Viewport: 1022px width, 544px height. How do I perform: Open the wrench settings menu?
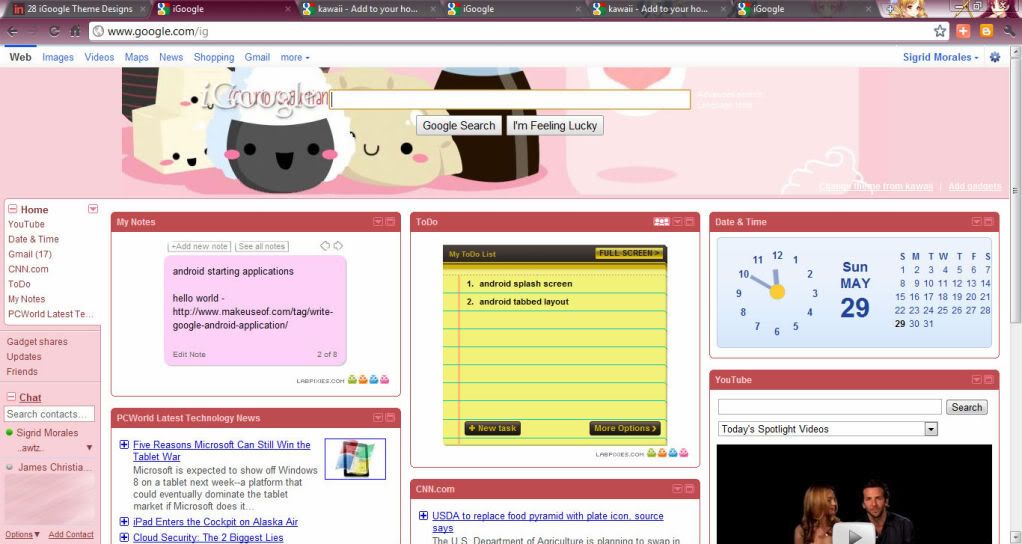click(x=1010, y=31)
